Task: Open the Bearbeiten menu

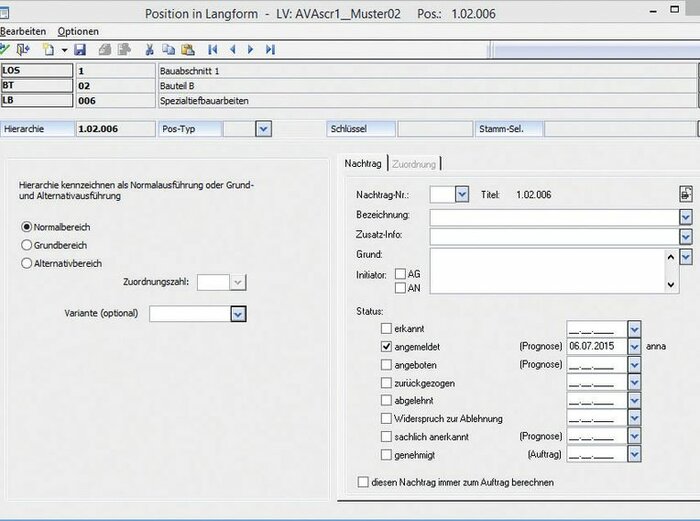Action: pos(23,31)
